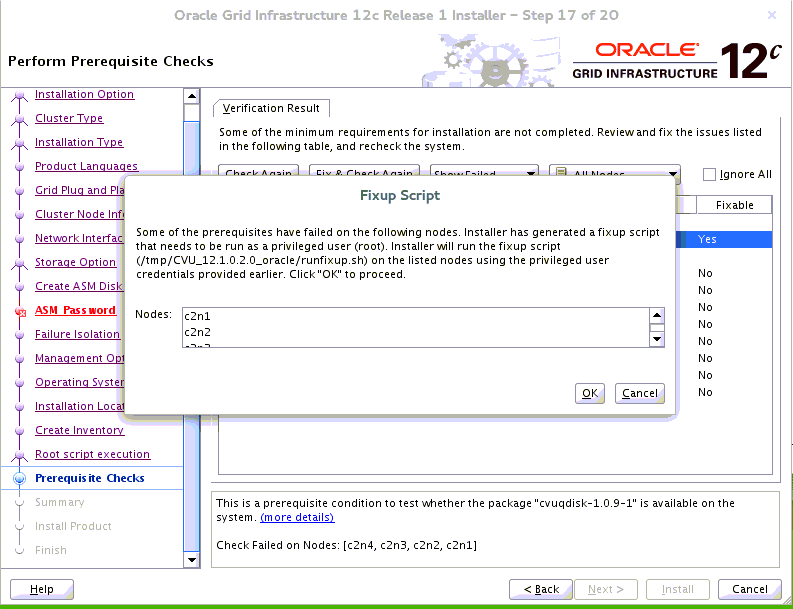Click the Prerequisite Checks current-step icon
This screenshot has height=609, width=793.
pyautogui.click(x=20, y=478)
